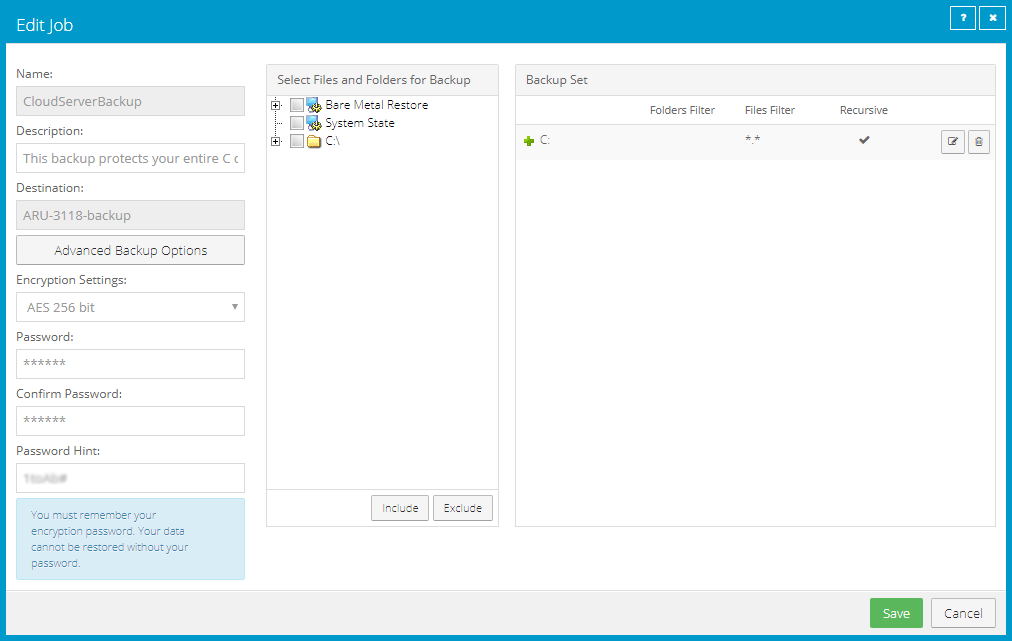Expand the Bare Metal Restore node
This screenshot has width=1012, height=641.
[x=276, y=105]
